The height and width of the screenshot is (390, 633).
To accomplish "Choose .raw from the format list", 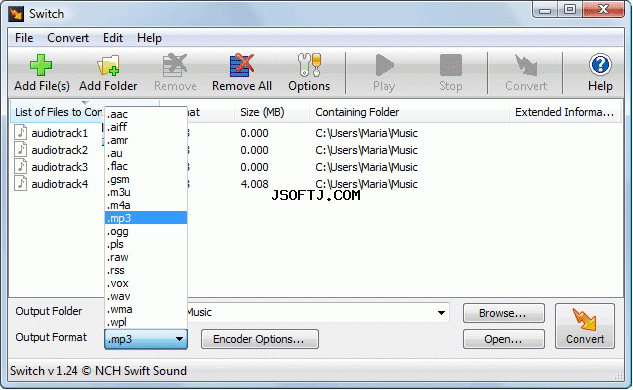I will (146, 257).
